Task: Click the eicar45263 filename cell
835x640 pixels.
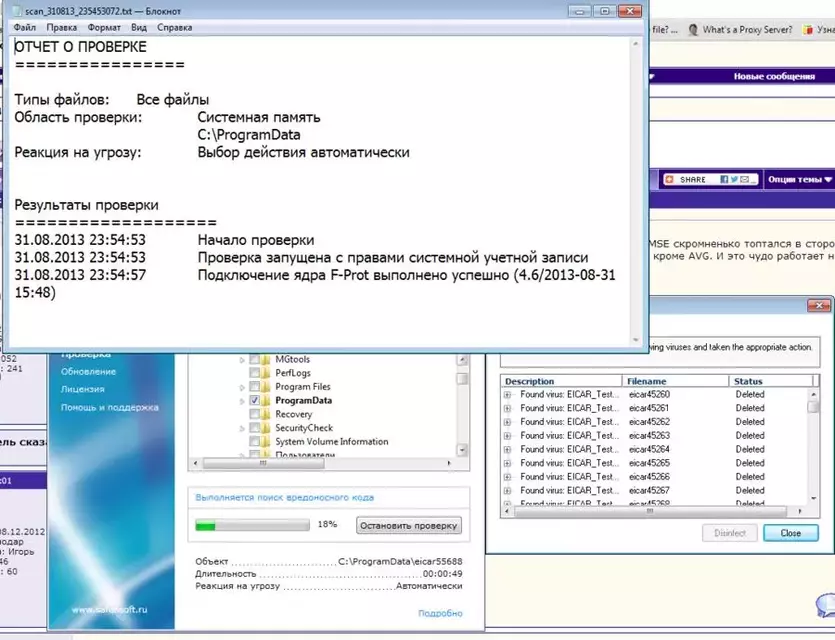Action: [649, 436]
